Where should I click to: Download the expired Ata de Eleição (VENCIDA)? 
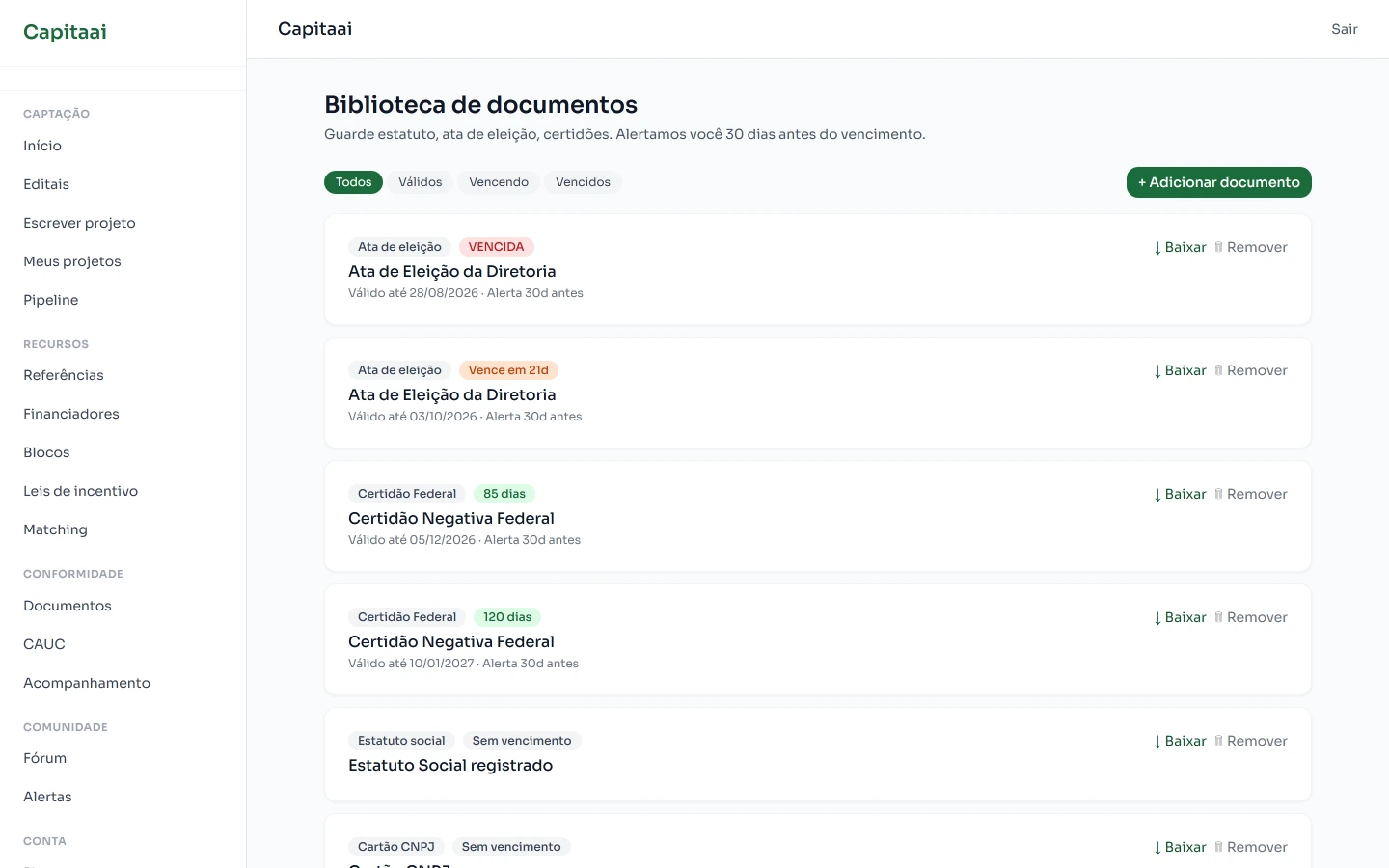(1180, 247)
